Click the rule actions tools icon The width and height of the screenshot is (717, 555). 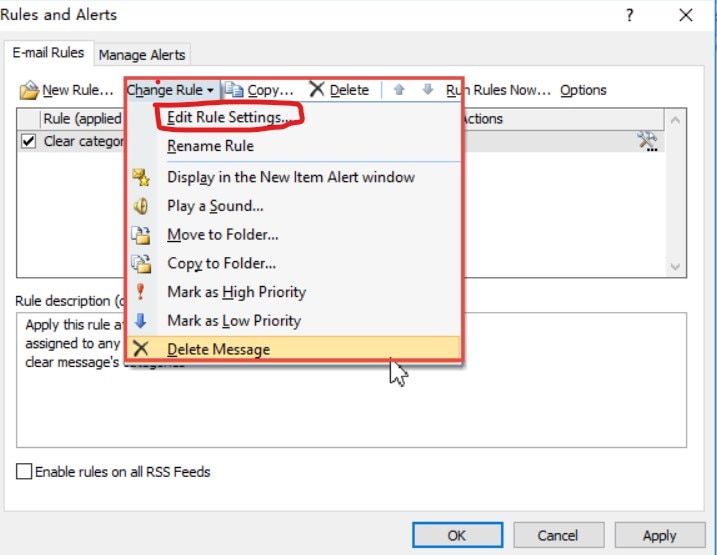pos(647,141)
